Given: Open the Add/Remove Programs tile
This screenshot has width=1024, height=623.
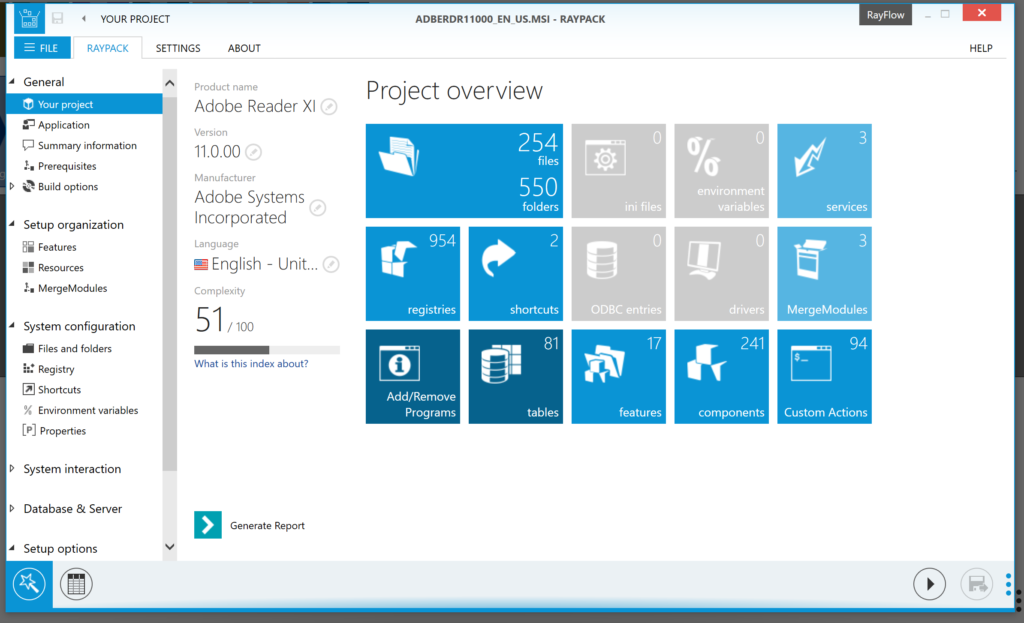Looking at the screenshot, I should pos(413,376).
